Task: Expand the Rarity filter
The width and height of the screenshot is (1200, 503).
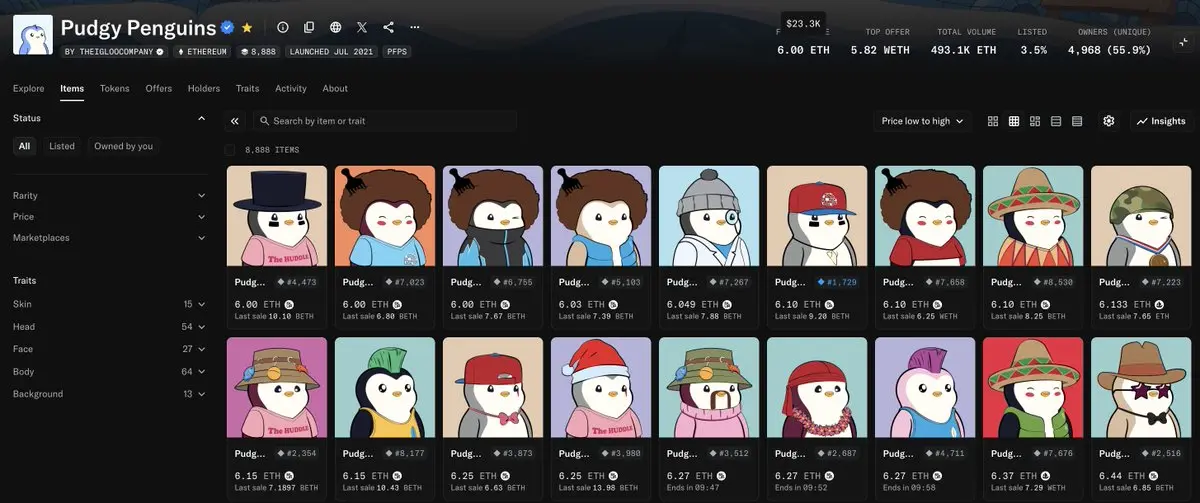Action: point(109,196)
